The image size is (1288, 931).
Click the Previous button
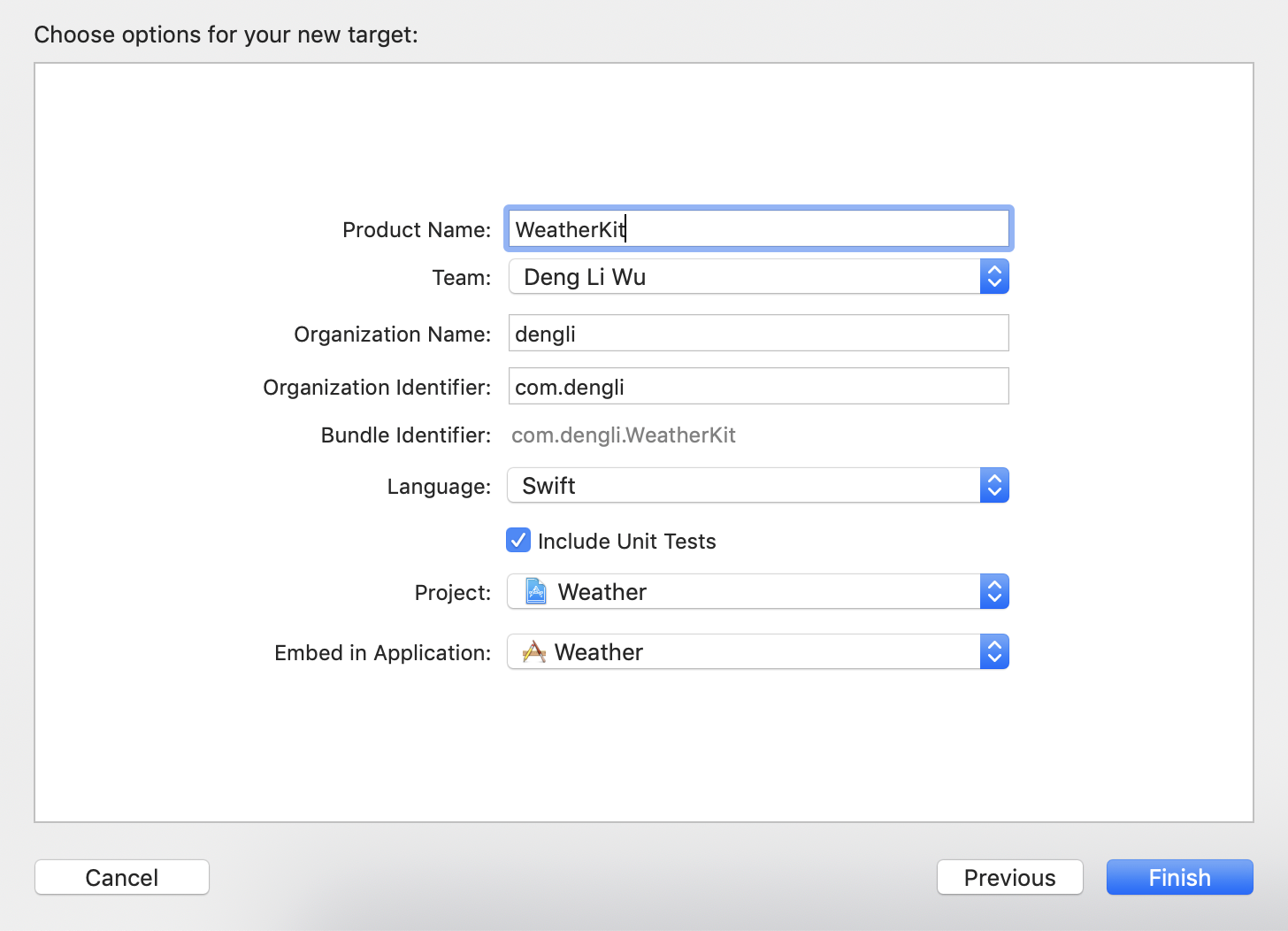pos(1009,877)
